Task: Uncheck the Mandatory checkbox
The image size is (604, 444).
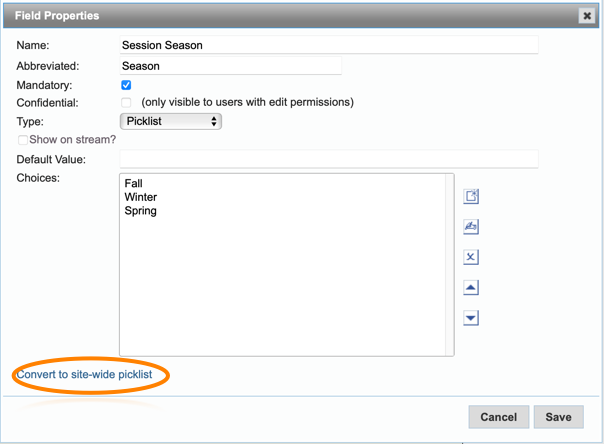Action: (126, 86)
